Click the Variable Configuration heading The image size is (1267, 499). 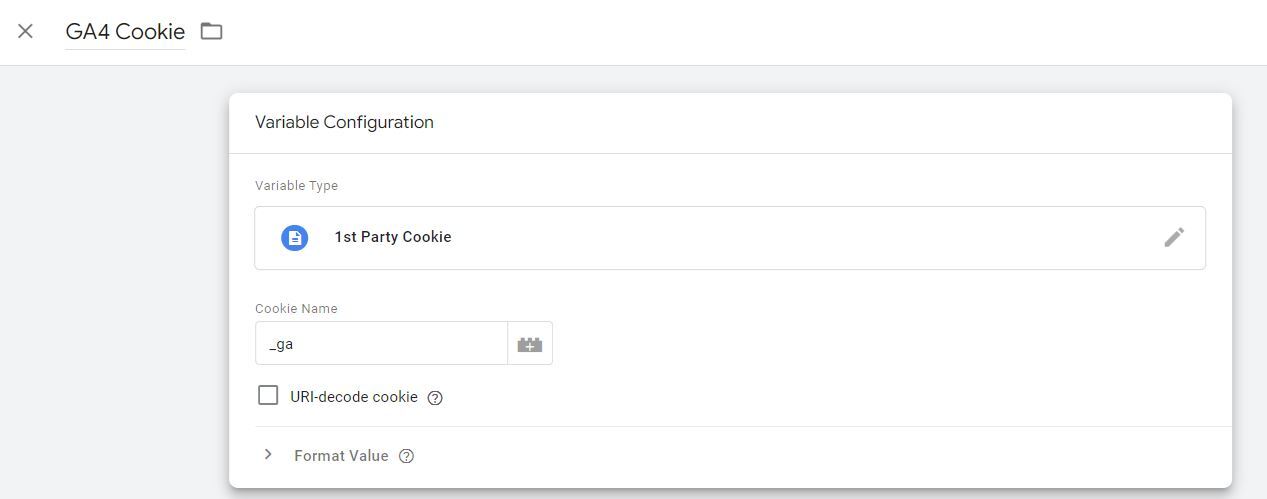coord(344,122)
